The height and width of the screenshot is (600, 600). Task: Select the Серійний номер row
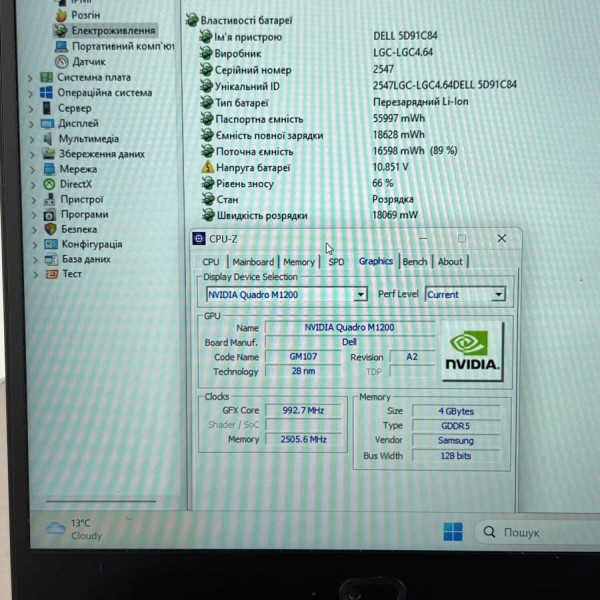pyautogui.click(x=297, y=70)
